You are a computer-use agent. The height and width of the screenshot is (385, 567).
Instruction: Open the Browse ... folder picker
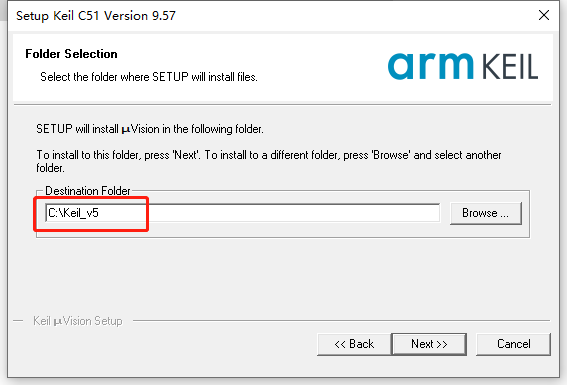(x=486, y=213)
